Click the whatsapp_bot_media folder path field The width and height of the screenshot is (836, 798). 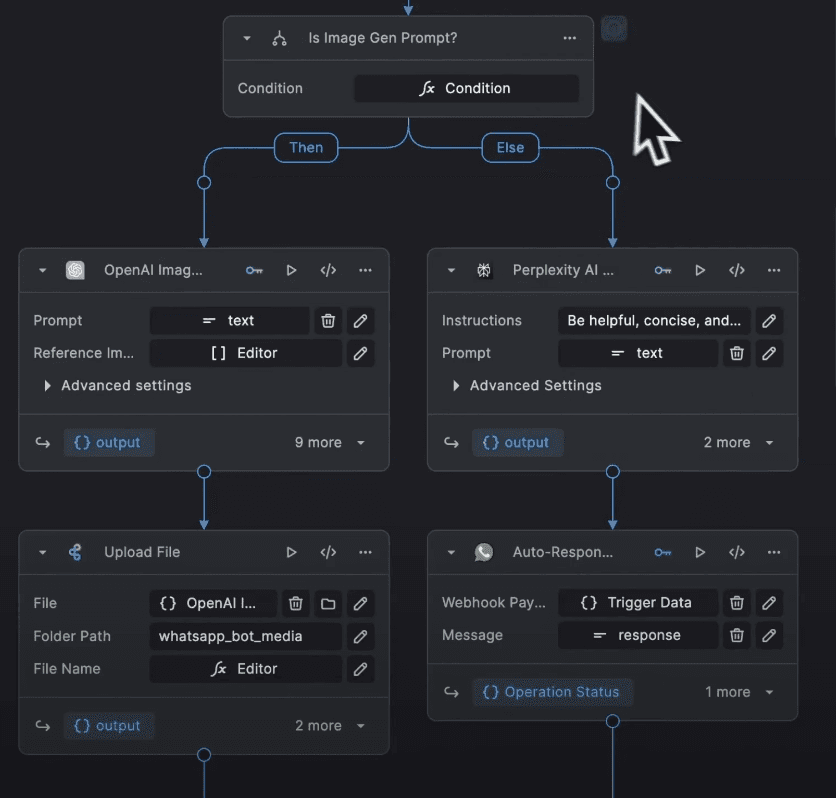coord(246,636)
